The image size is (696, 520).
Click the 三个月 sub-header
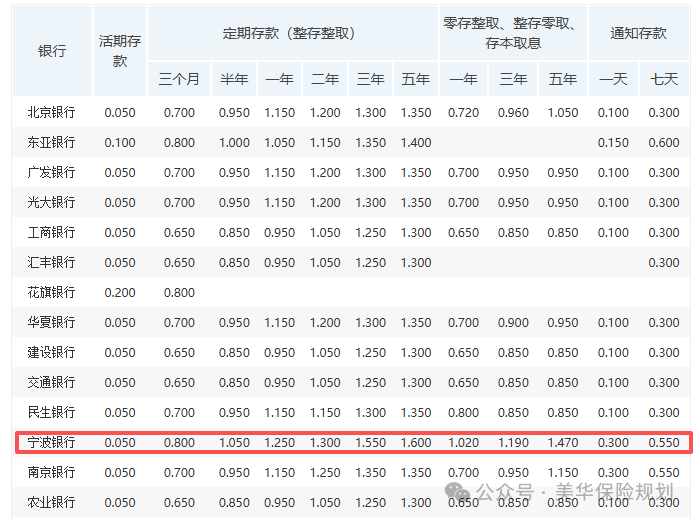coord(179,79)
